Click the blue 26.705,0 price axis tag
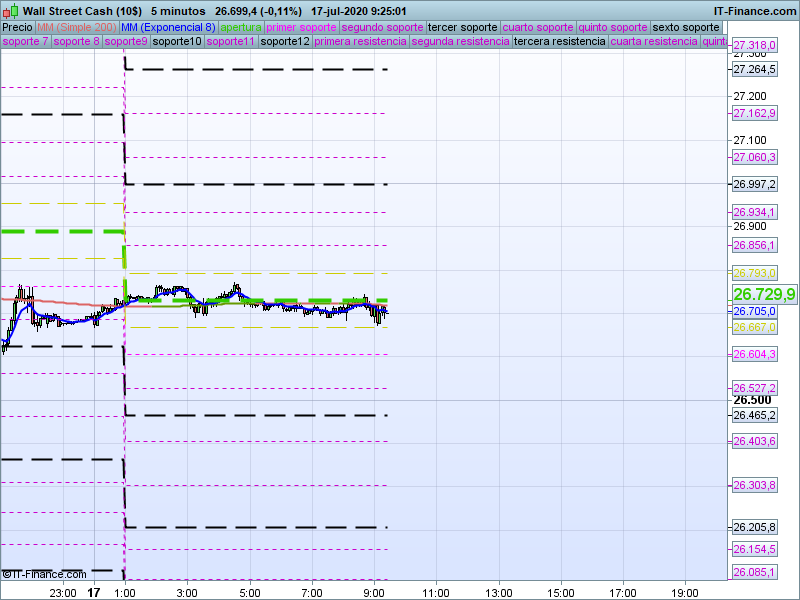 coord(755,311)
